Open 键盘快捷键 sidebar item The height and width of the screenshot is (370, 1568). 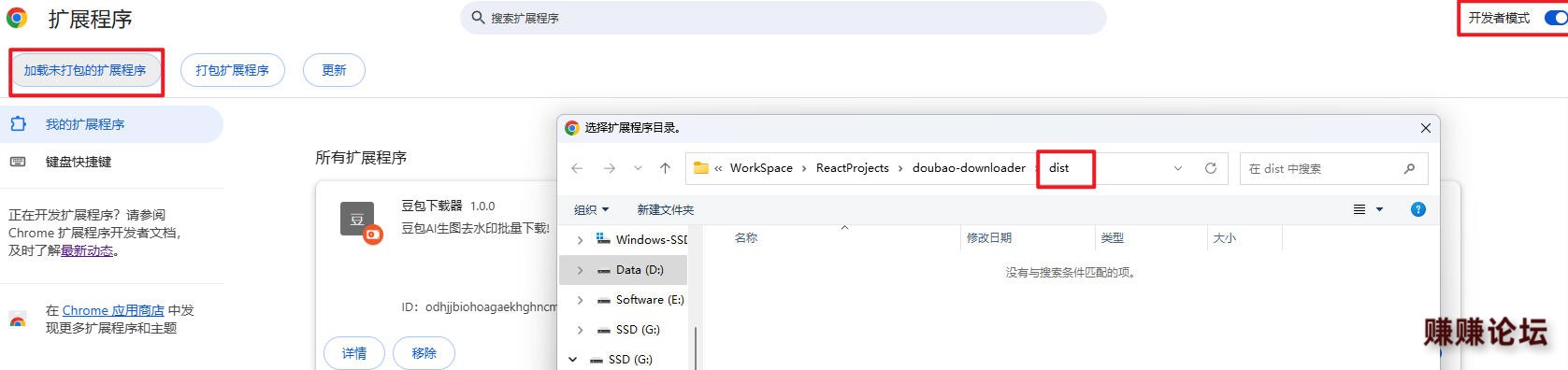[x=111, y=162]
